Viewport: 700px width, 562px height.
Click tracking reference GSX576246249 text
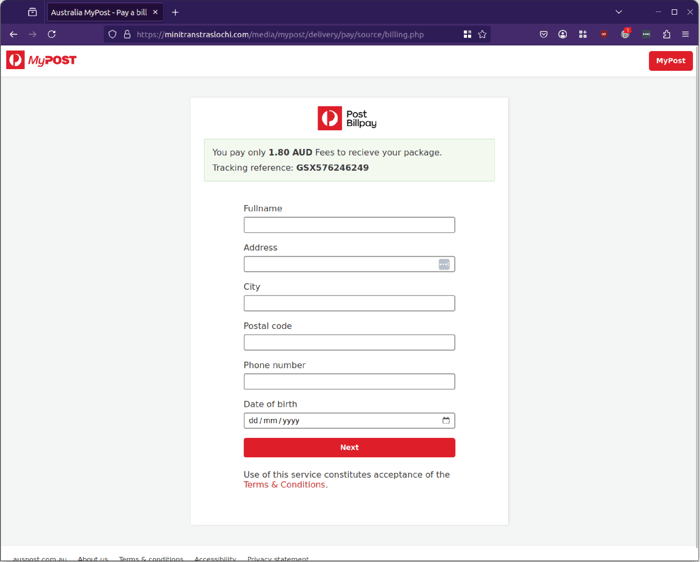coord(333,168)
